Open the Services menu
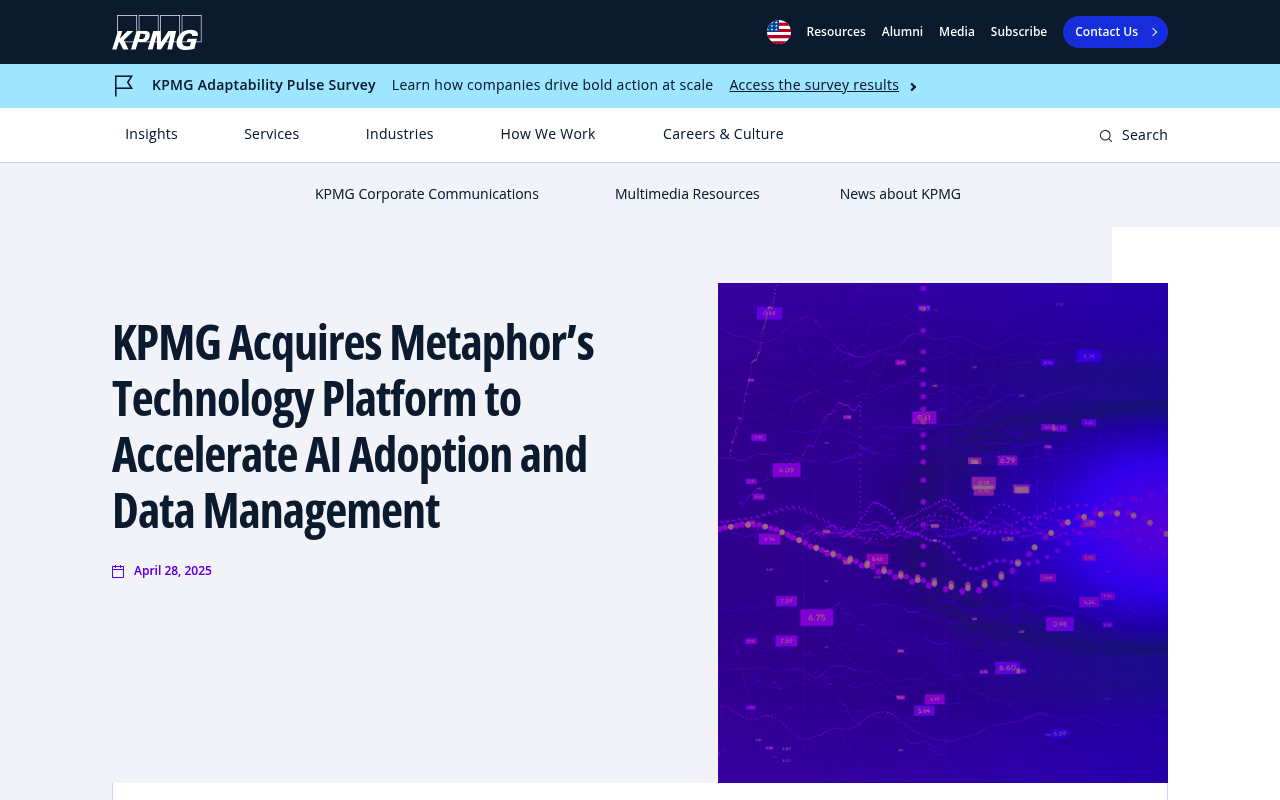1280x800 pixels. point(272,134)
